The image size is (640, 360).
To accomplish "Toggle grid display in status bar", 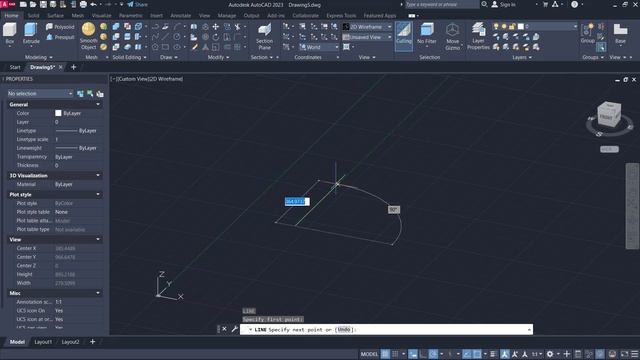I will coord(385,354).
